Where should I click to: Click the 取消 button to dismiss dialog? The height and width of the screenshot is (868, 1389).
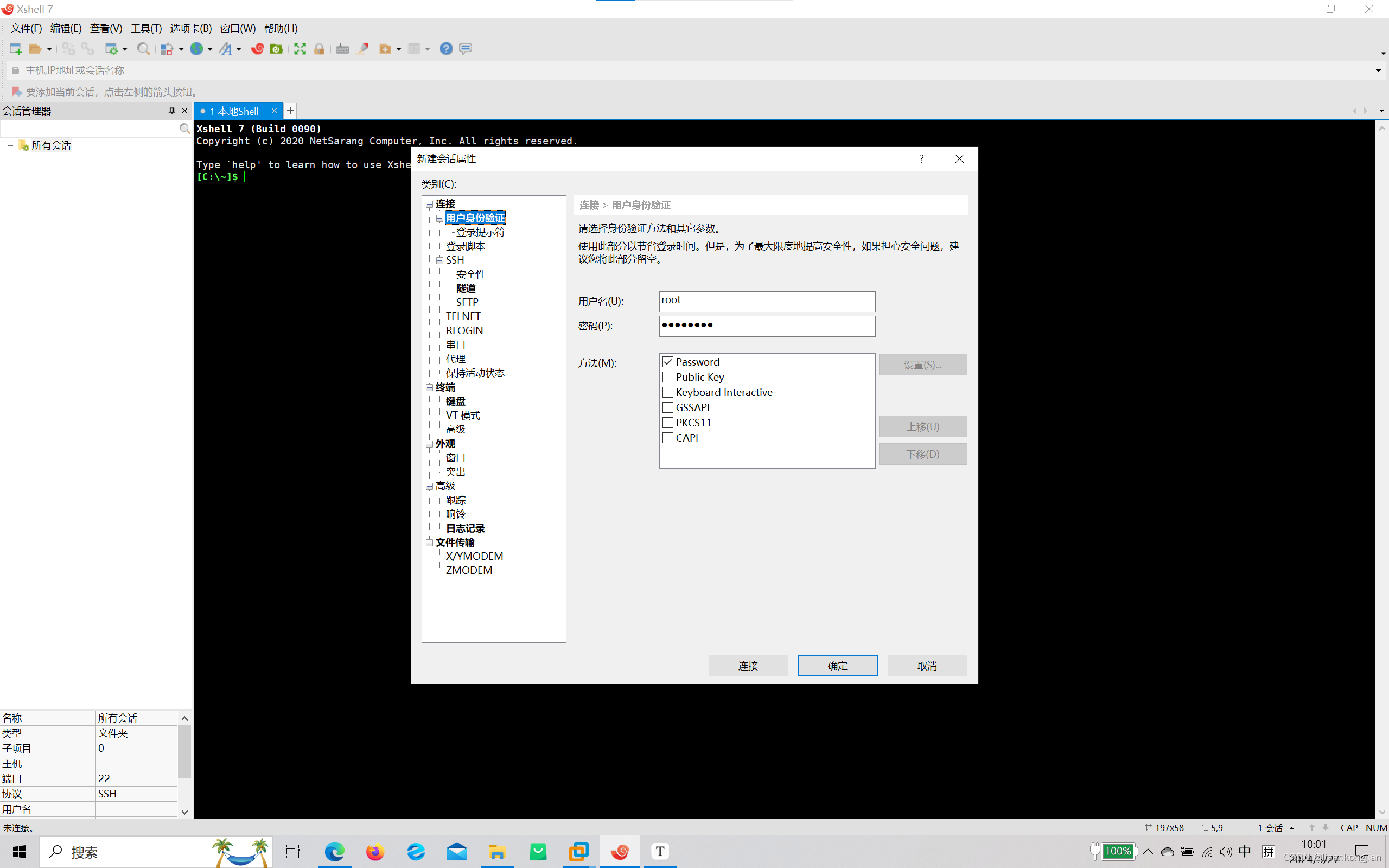point(926,665)
